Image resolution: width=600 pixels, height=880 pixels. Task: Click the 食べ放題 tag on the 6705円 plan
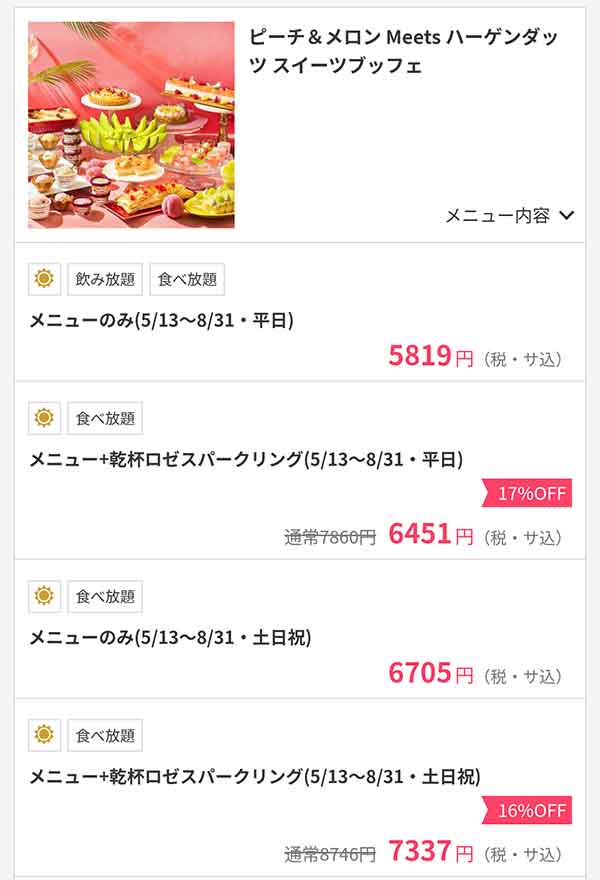(x=105, y=596)
